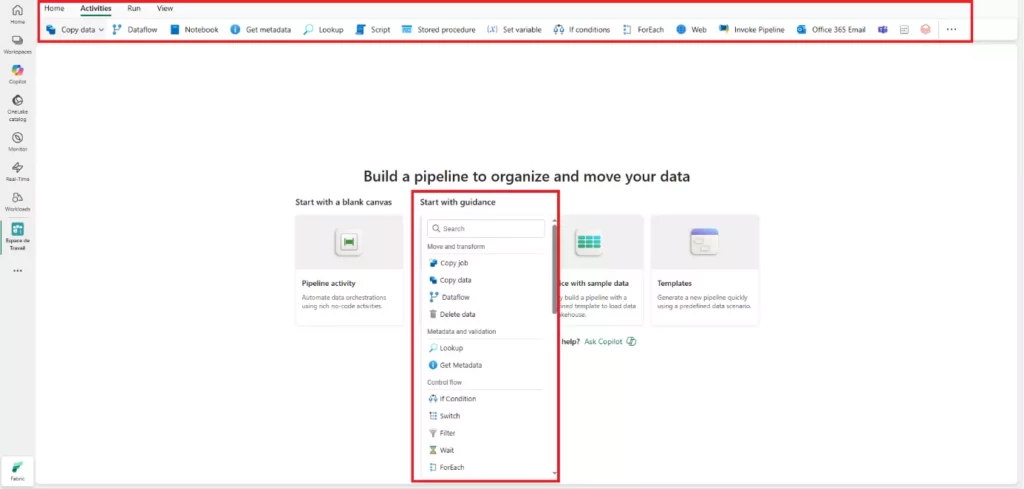Click the guidance list scroll up arrow
Viewport: 1024px width, 489px height.
pos(554,221)
